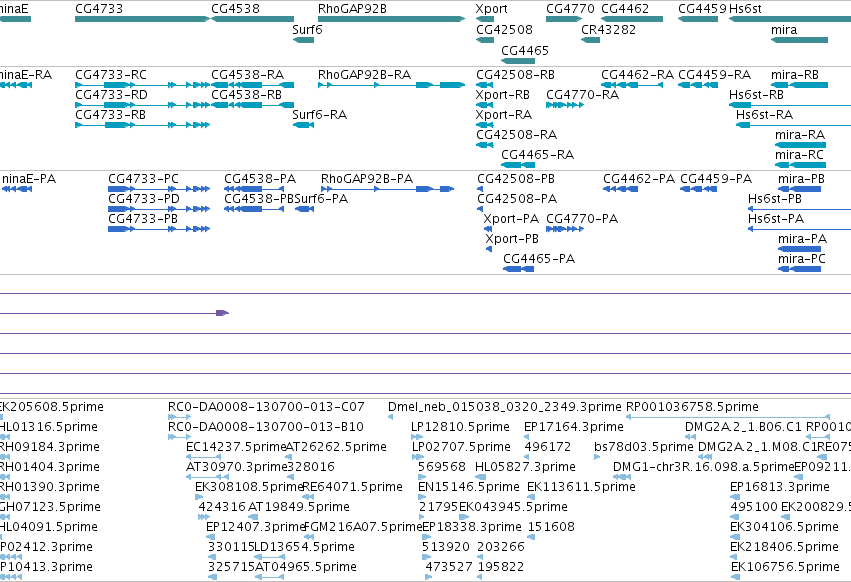
Task: Select the ninaE-PA protein label
Action: [29, 179]
